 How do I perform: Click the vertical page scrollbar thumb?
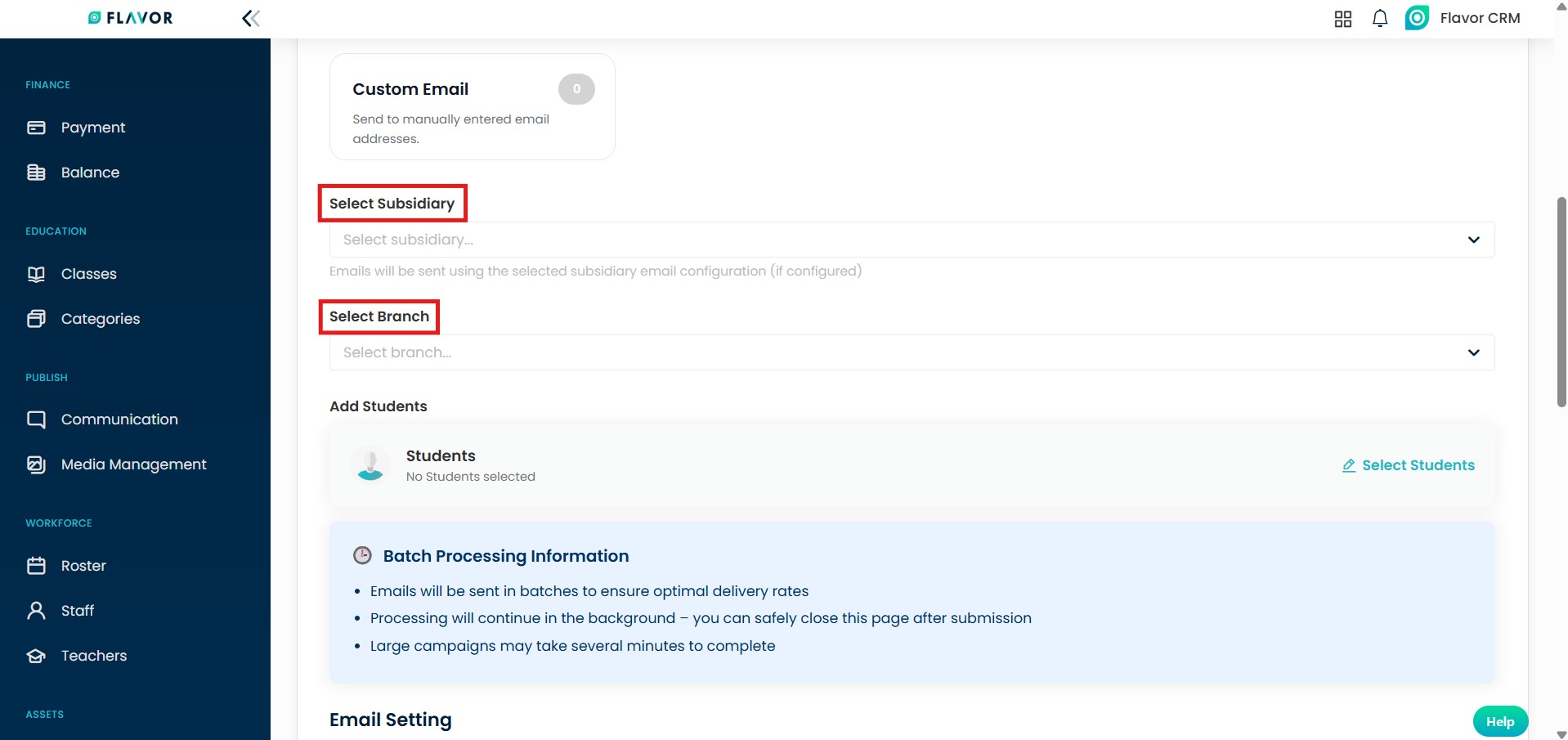point(1561,302)
